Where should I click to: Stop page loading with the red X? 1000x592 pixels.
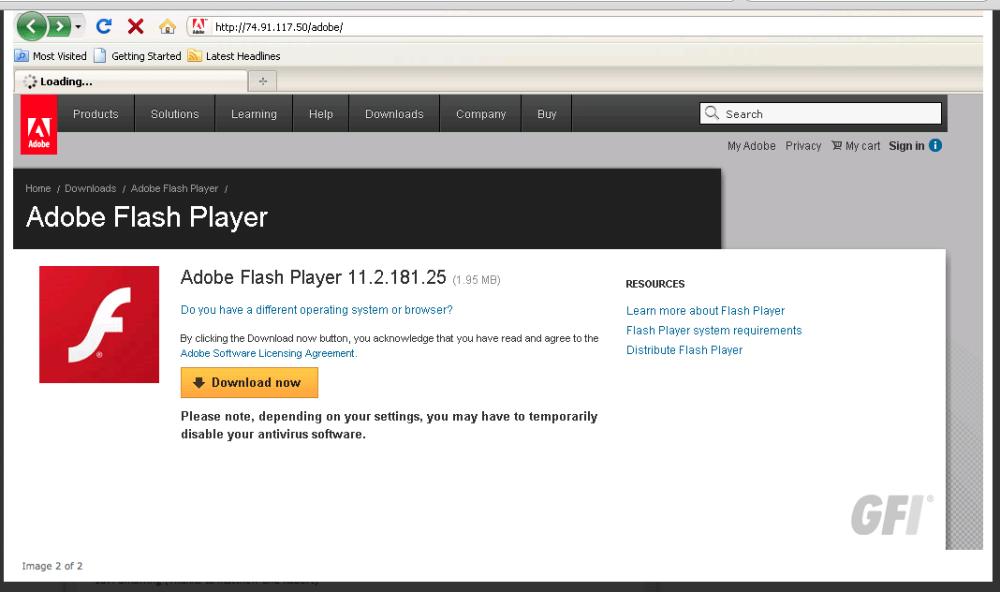tap(135, 26)
